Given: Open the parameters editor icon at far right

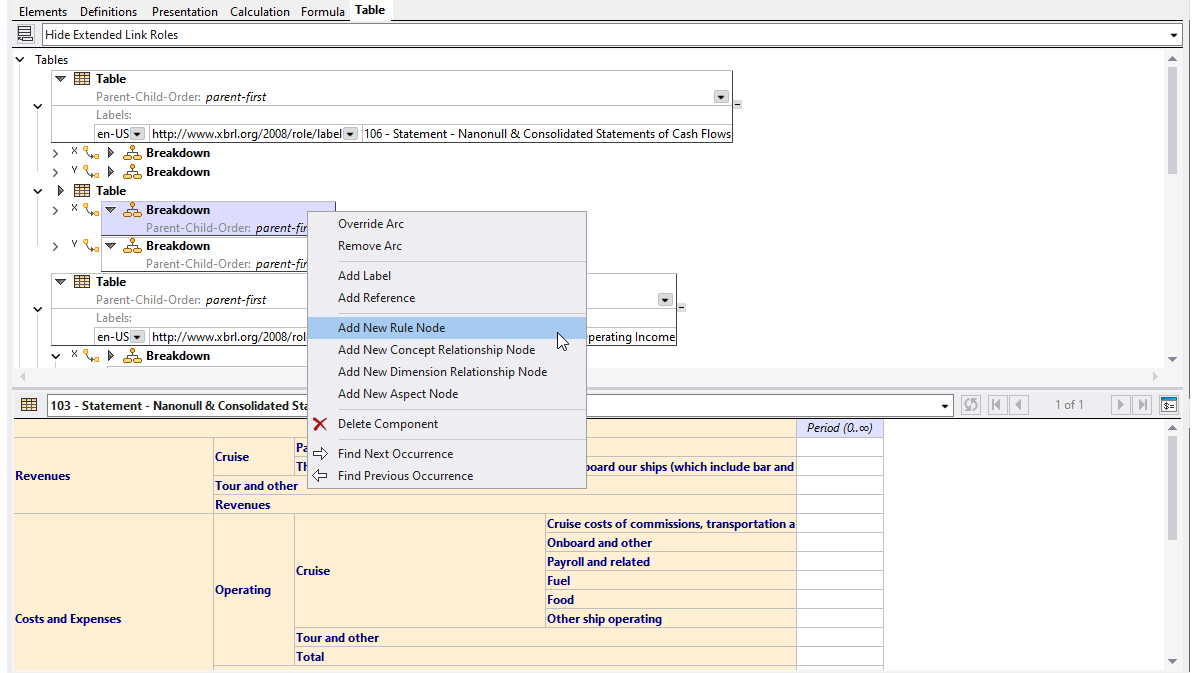Looking at the screenshot, I should pyautogui.click(x=1168, y=405).
